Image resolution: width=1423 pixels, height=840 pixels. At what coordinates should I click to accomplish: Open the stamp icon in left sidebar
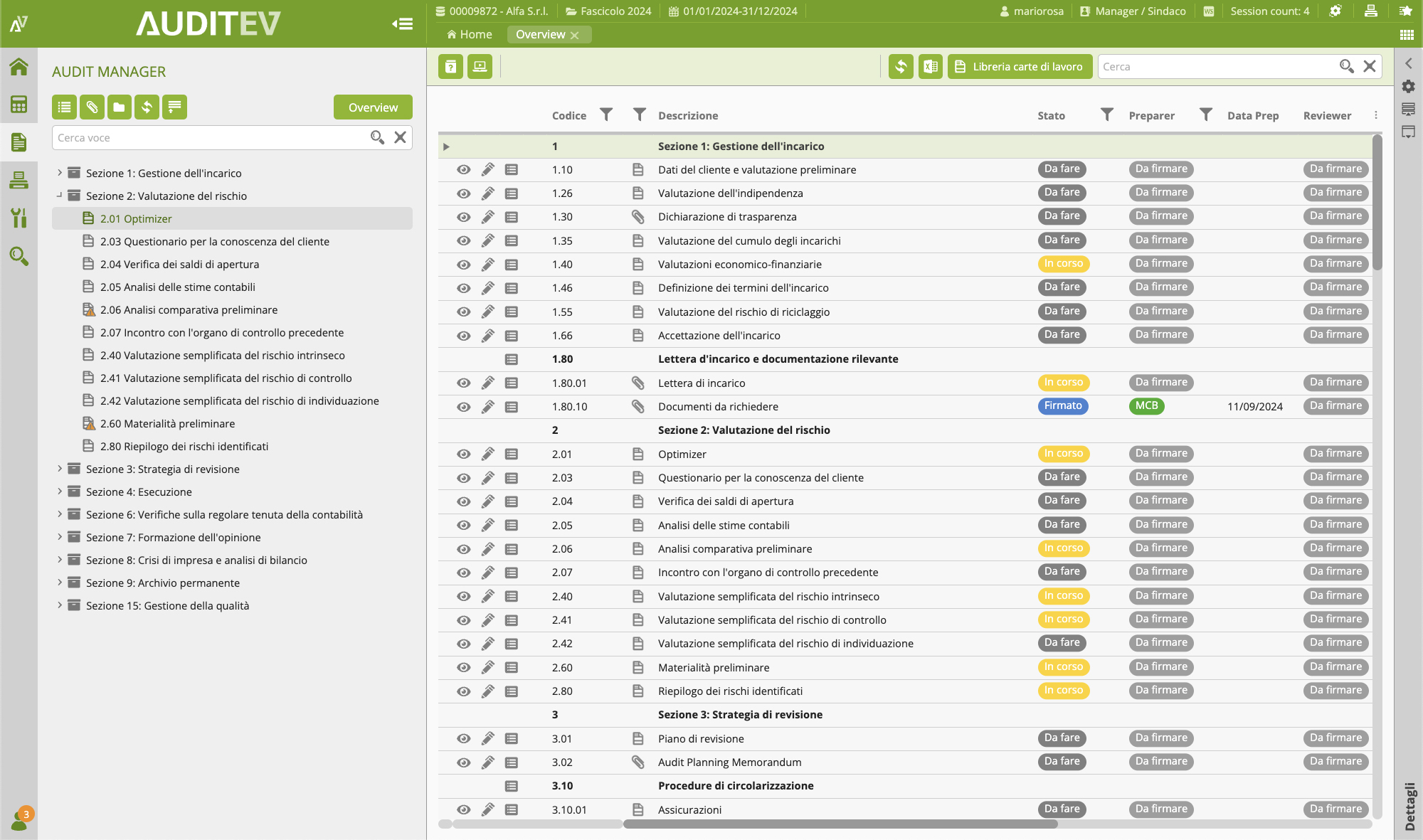(x=18, y=180)
